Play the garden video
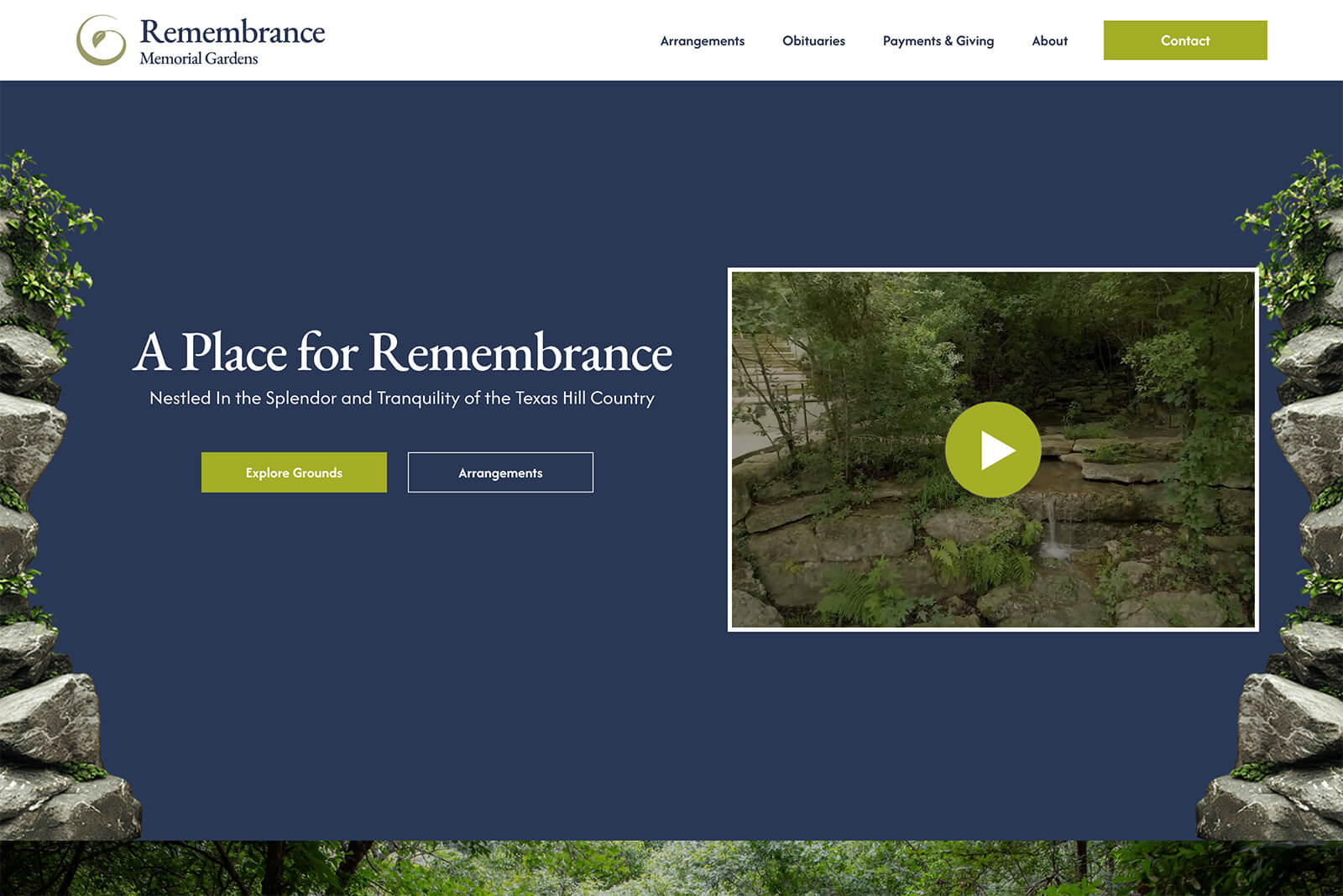1343x896 pixels. (993, 450)
